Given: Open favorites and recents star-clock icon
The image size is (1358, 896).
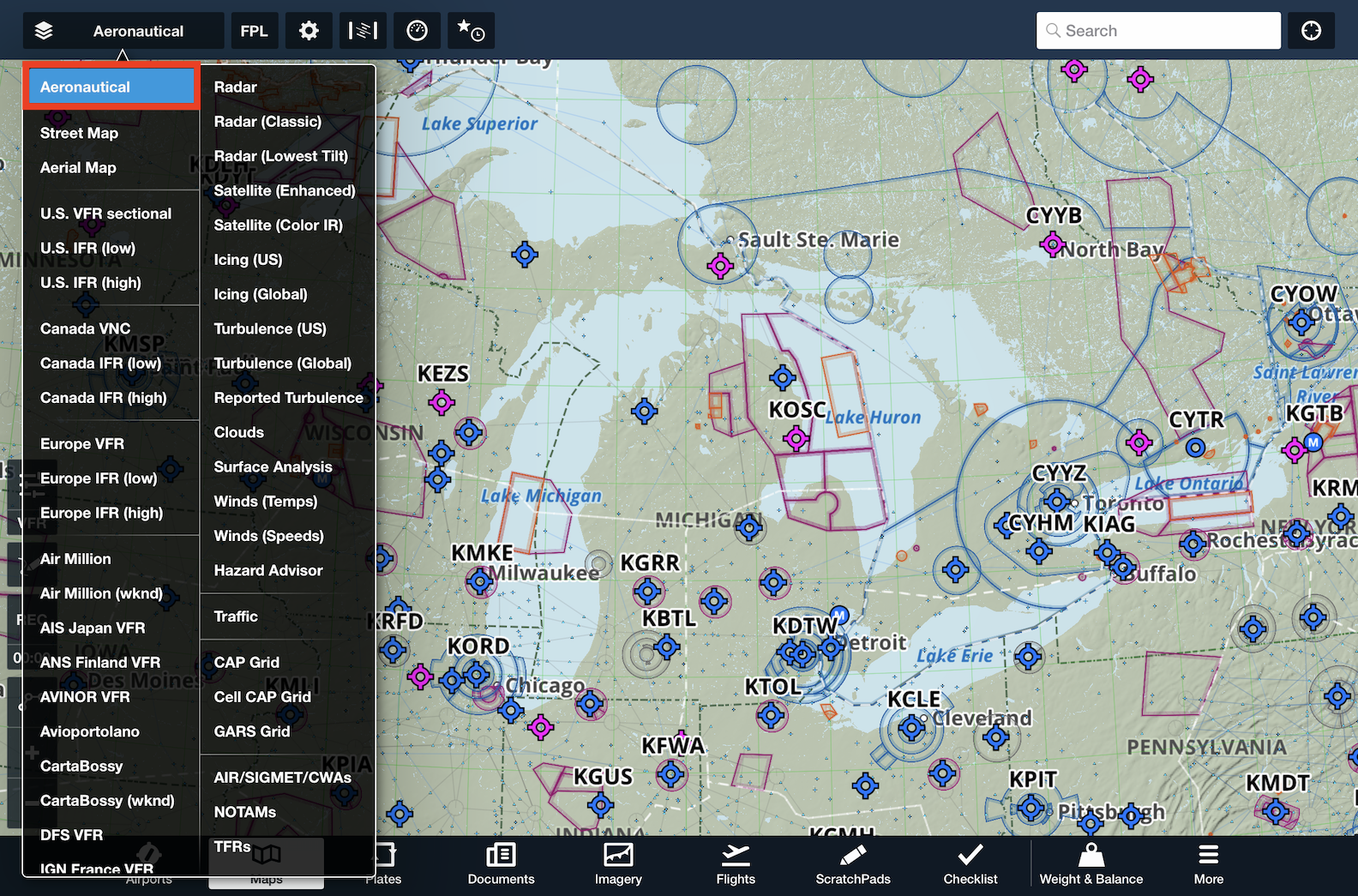Looking at the screenshot, I should 471,31.
